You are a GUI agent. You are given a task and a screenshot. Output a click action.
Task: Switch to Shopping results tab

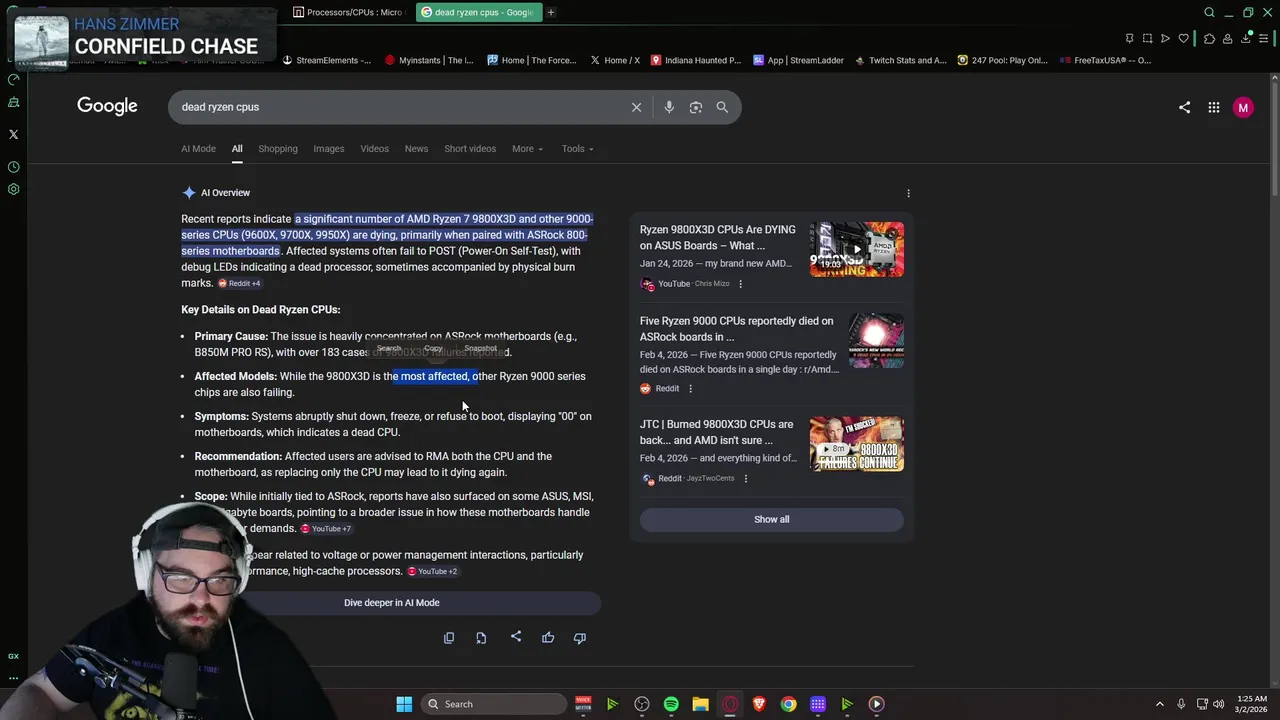point(278,149)
